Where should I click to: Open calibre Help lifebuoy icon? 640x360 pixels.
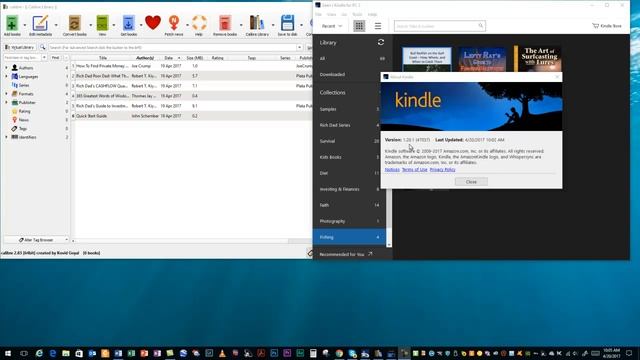pyautogui.click(x=199, y=23)
